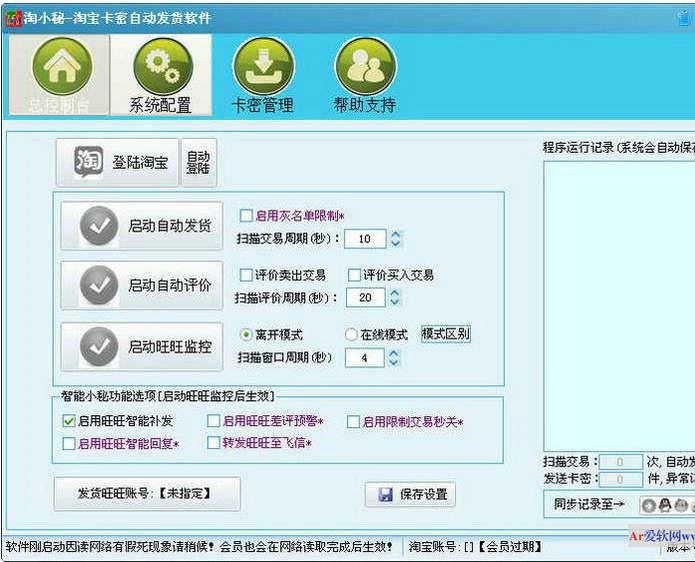
Task: Open 卡密管理 download icon
Action: point(263,66)
